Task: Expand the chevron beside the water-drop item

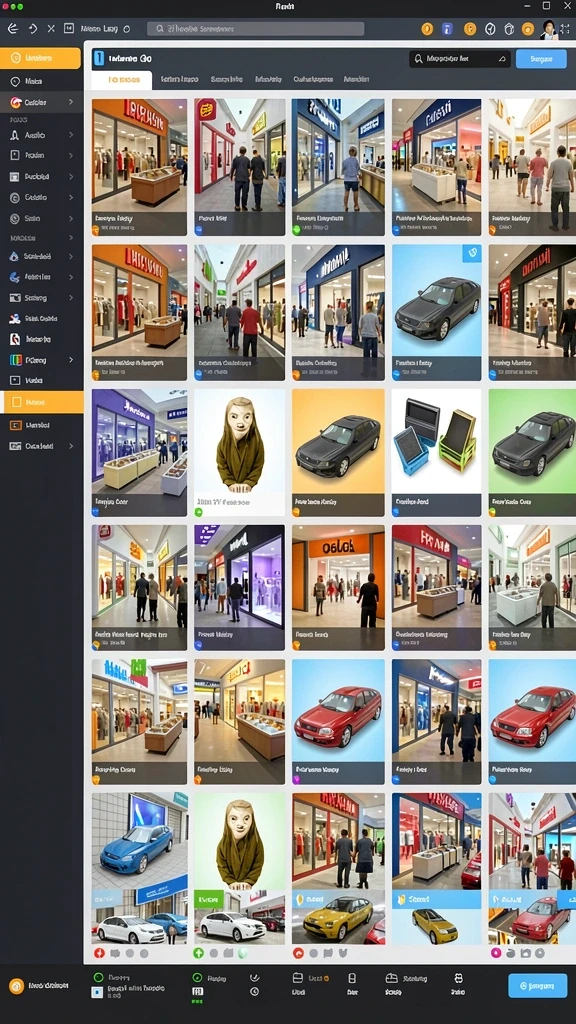Action: click(x=71, y=257)
